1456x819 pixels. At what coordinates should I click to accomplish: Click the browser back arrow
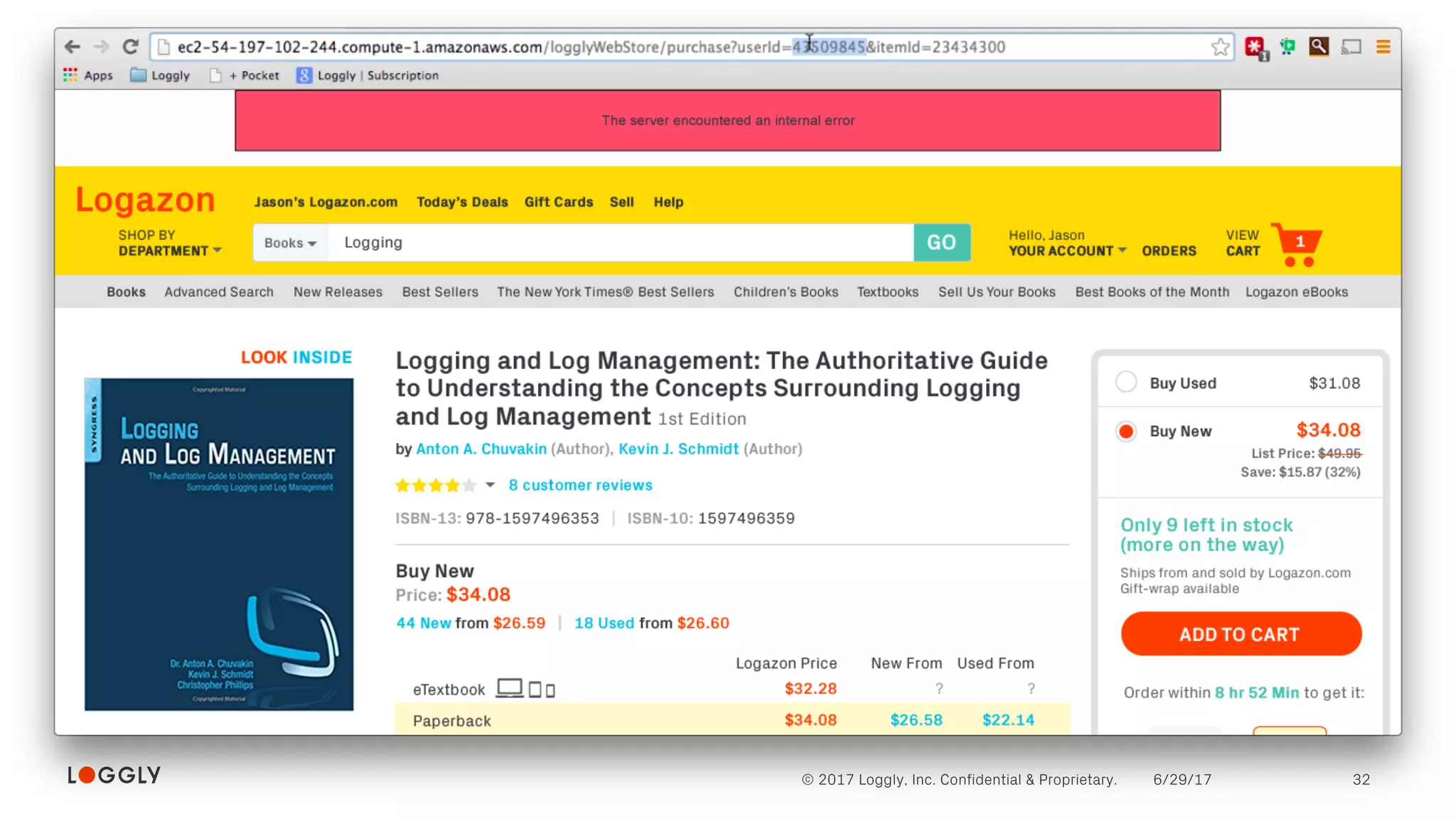pyautogui.click(x=72, y=47)
